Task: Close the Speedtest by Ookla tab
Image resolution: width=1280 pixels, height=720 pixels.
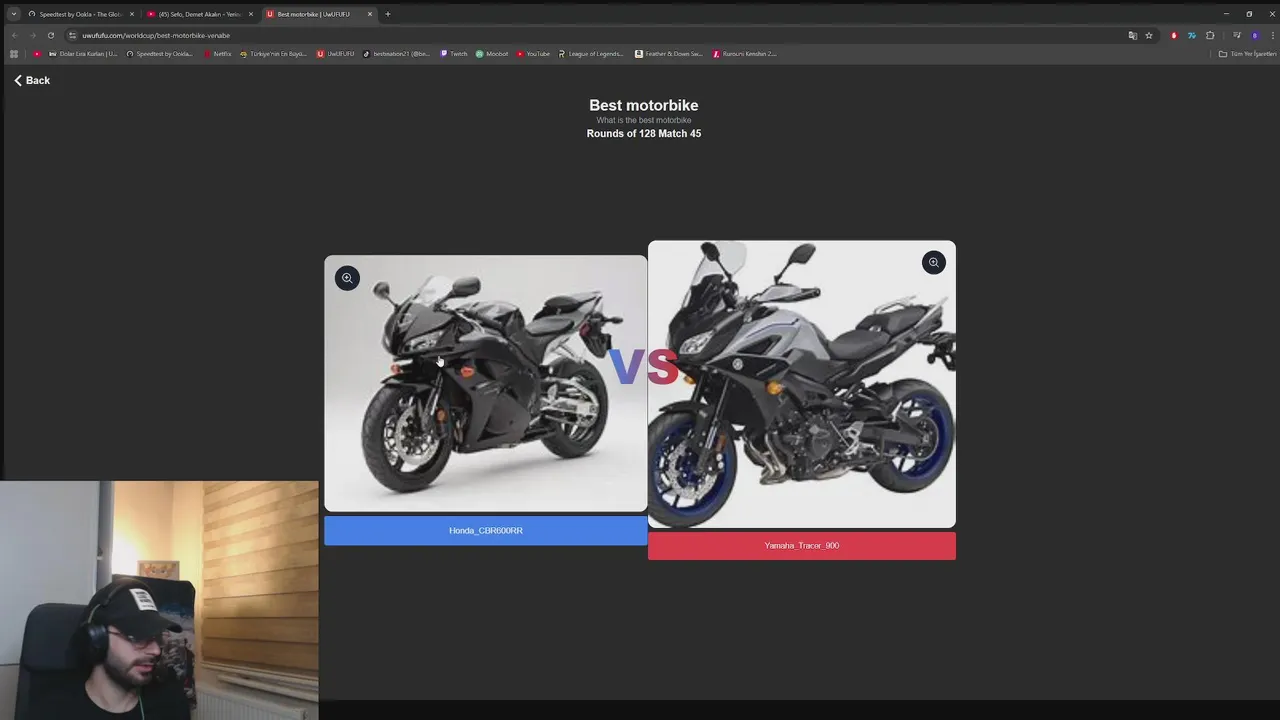Action: pyautogui.click(x=131, y=14)
